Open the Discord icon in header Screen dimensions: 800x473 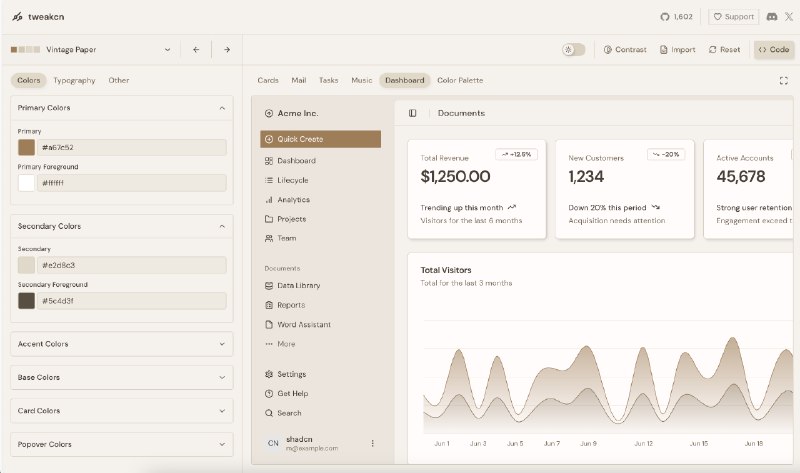coord(771,17)
